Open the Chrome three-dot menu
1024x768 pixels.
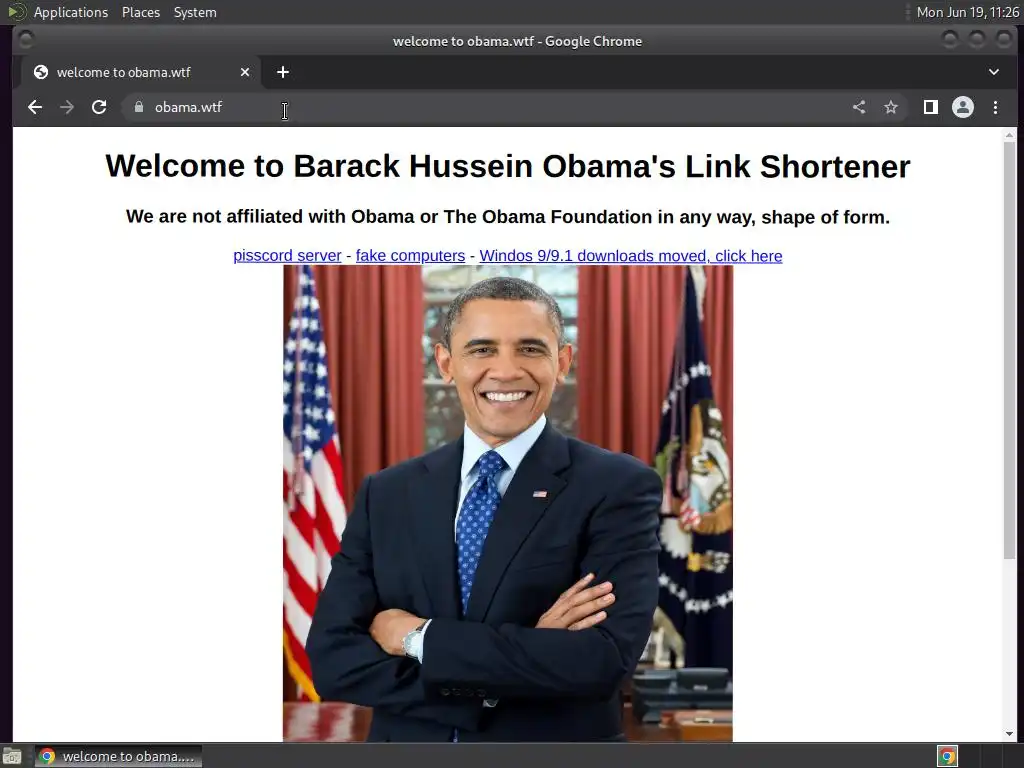point(995,107)
